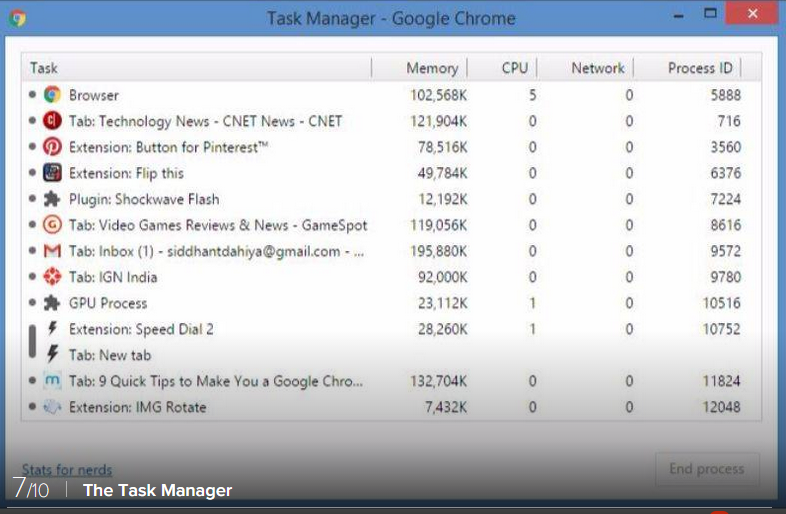This screenshot has width=786, height=514.
Task: Maximize the Task Manager window
Action: (710, 14)
